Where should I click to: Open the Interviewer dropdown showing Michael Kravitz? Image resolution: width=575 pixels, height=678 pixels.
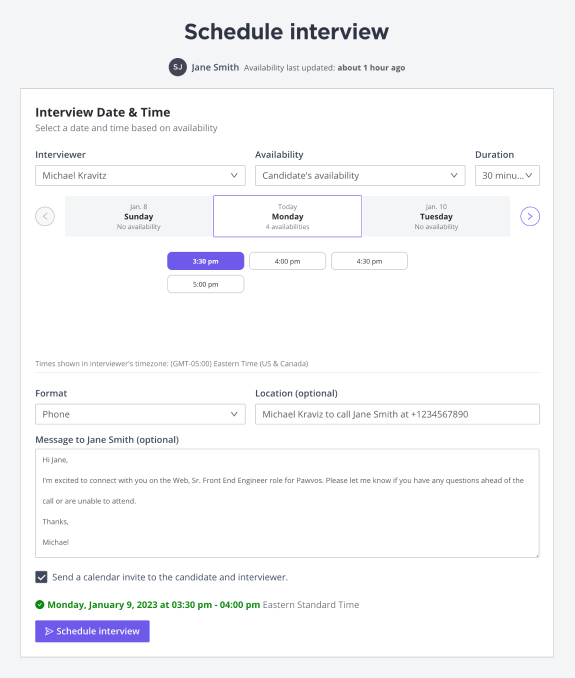click(140, 176)
